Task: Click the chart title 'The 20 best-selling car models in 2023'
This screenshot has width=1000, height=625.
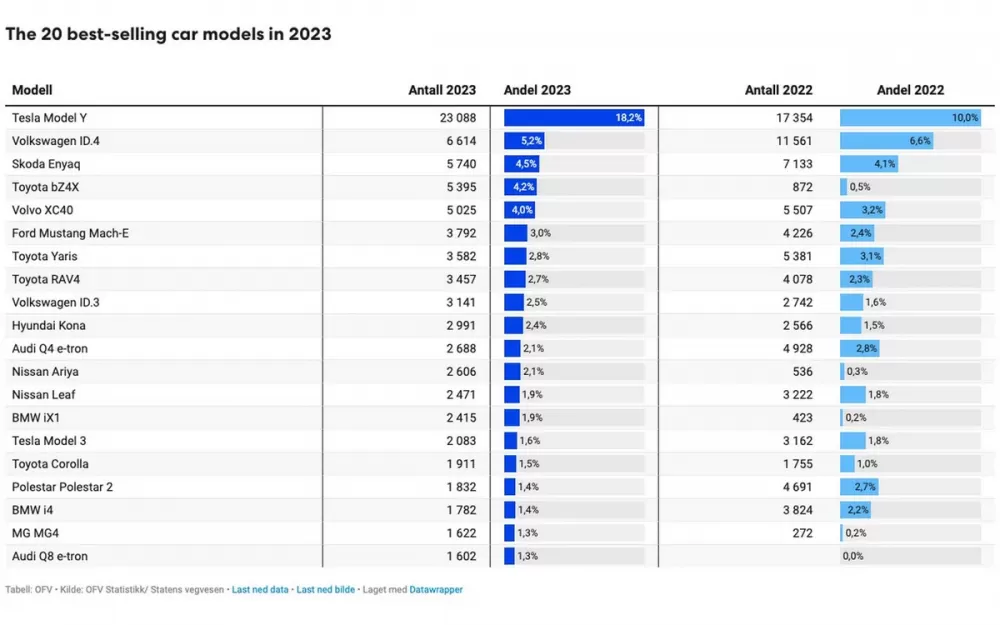Action: pyautogui.click(x=168, y=34)
